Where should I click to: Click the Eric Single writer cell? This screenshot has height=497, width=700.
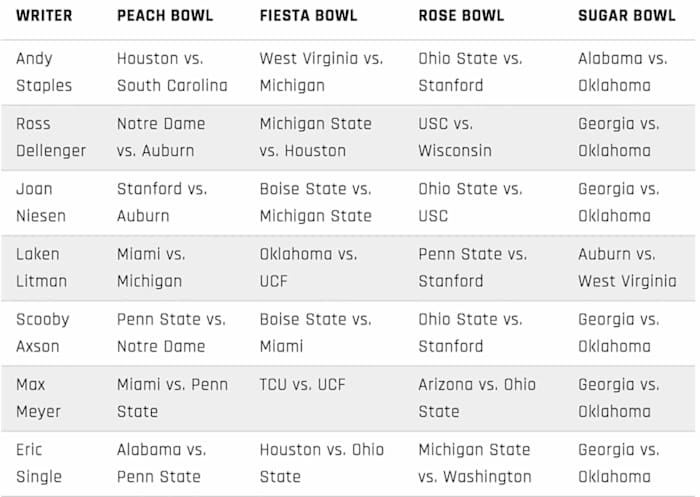[38, 462]
